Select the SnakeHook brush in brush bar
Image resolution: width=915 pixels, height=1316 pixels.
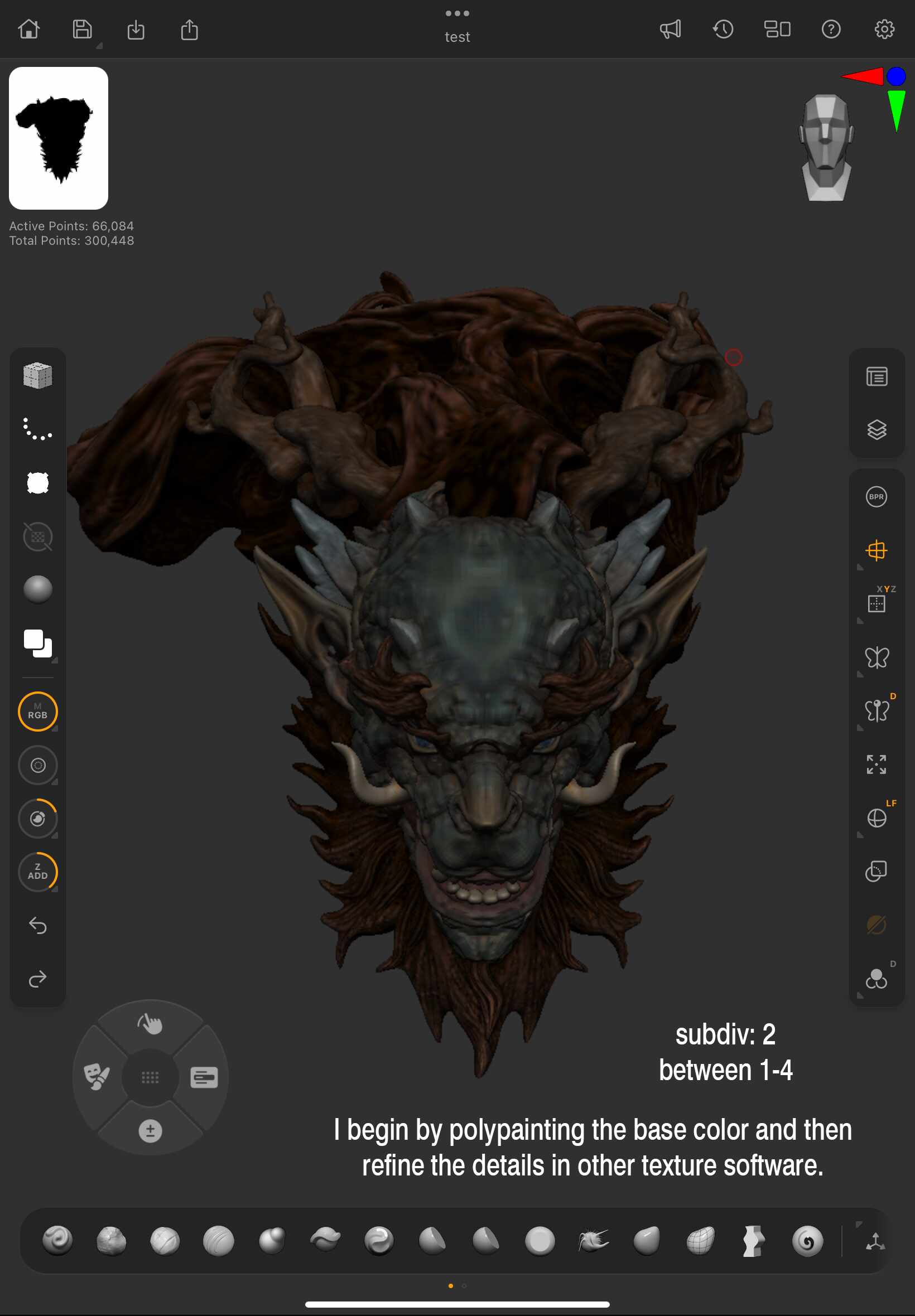tap(593, 1240)
